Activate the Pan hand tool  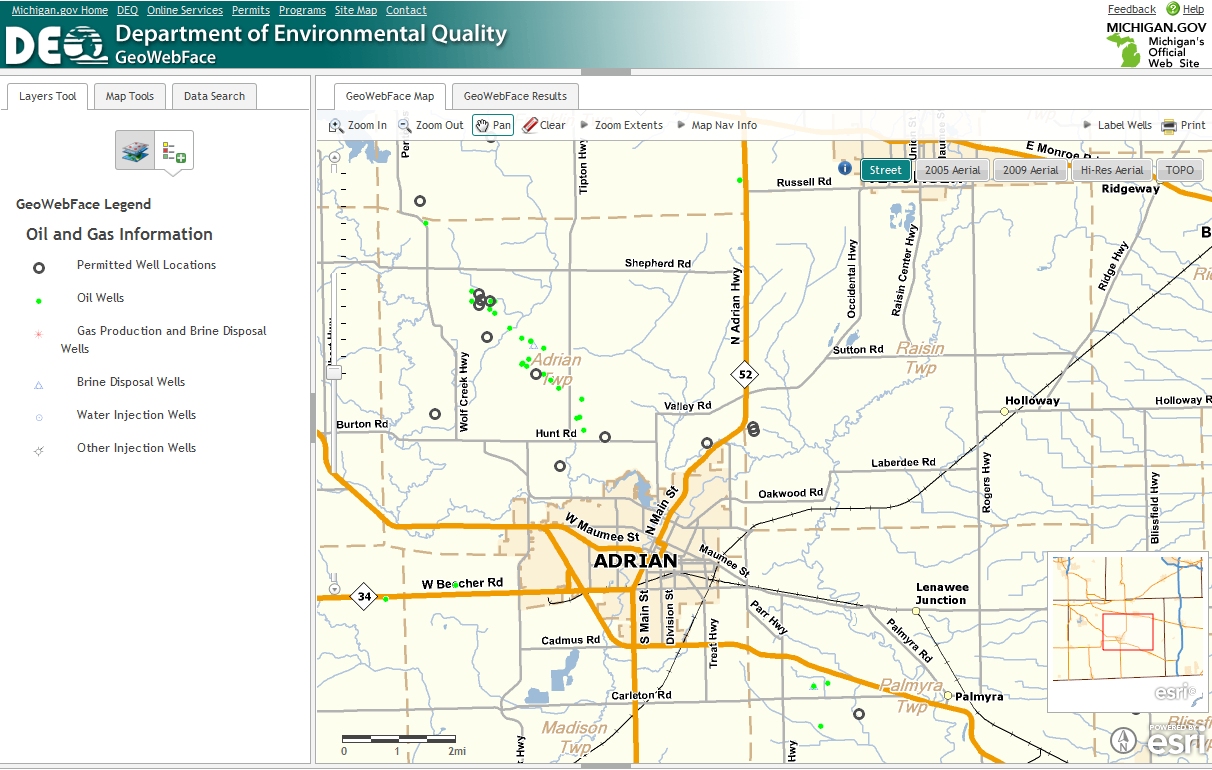point(493,125)
